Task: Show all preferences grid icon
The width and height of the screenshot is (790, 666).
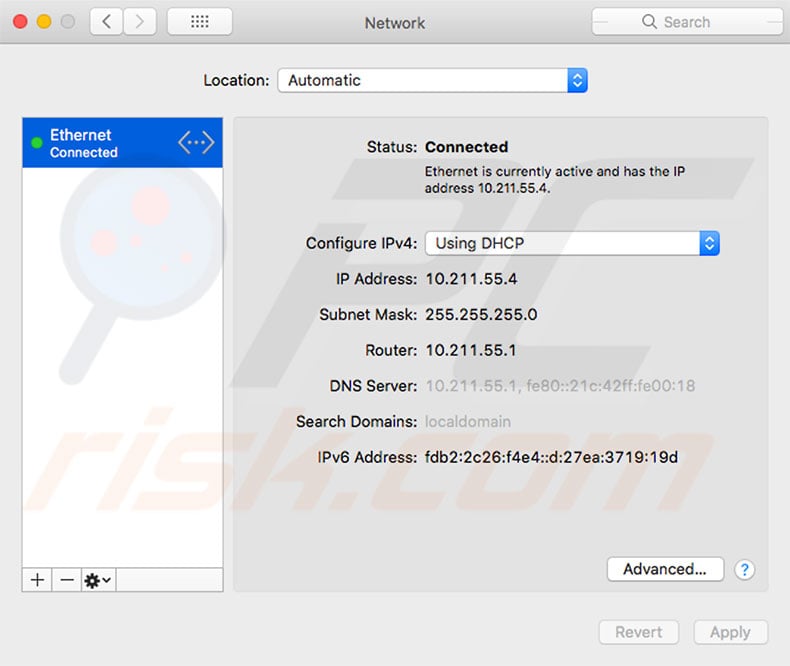Action: click(x=200, y=22)
